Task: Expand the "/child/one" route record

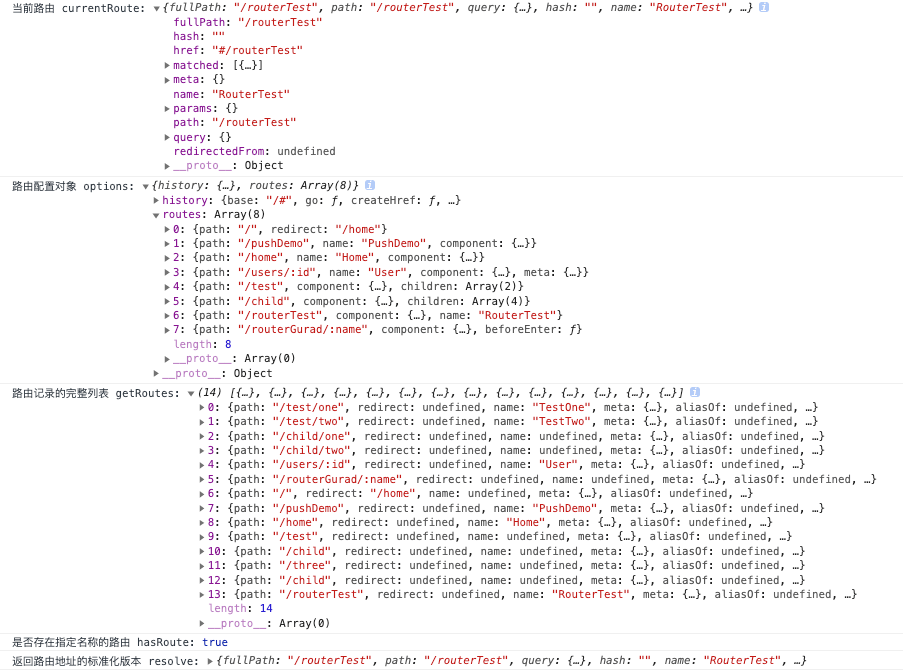Action: pyautogui.click(x=202, y=436)
